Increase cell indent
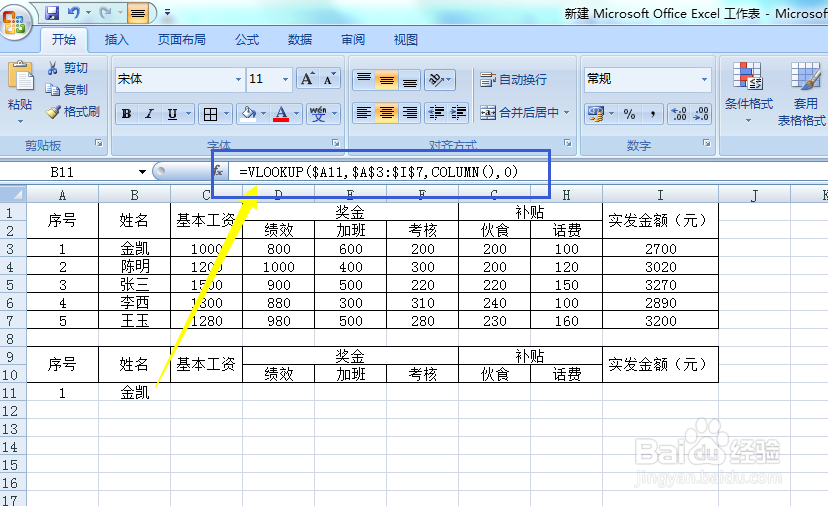The width and height of the screenshot is (828, 506). click(x=458, y=113)
